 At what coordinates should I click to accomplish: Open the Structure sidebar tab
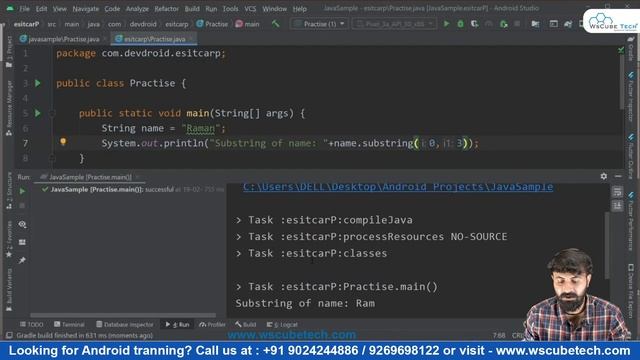click(x=9, y=190)
